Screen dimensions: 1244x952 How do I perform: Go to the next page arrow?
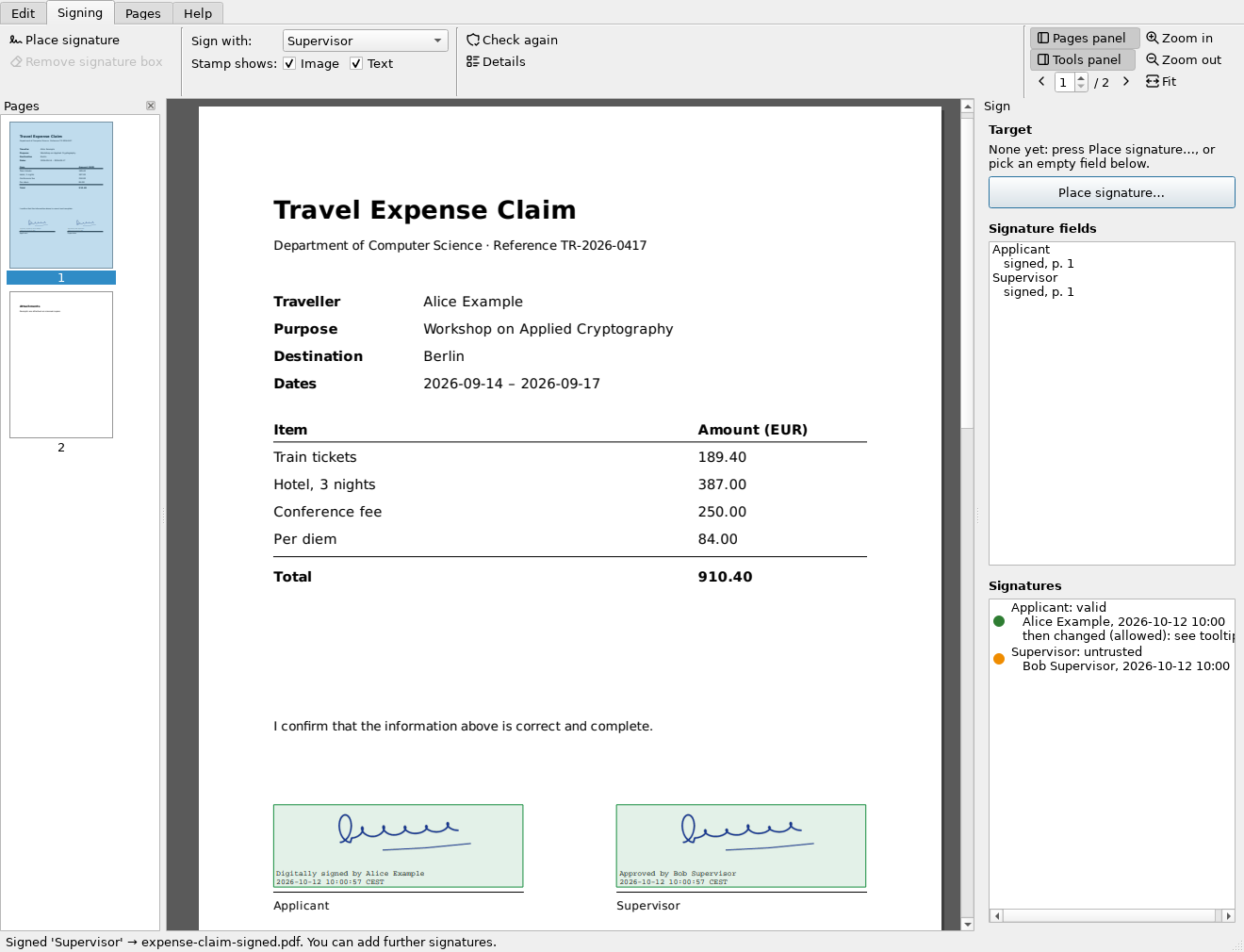click(x=1125, y=81)
